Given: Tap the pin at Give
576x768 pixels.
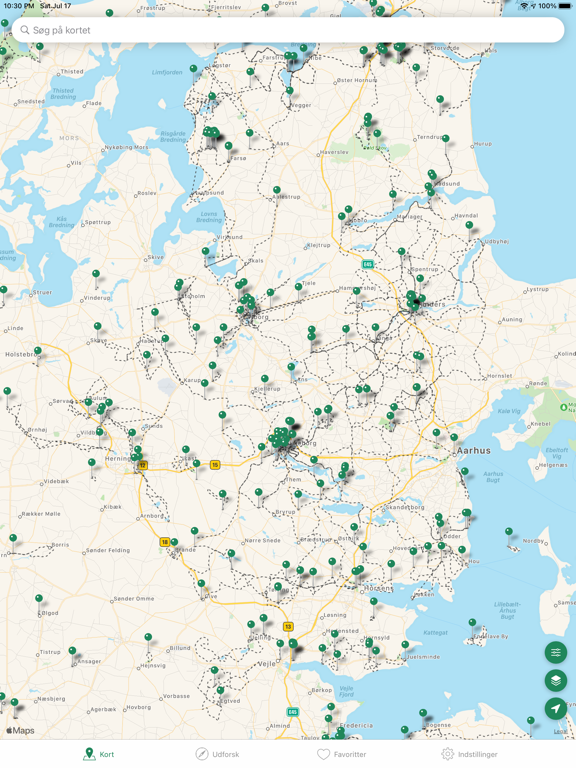Looking at the screenshot, I should 201,583.
